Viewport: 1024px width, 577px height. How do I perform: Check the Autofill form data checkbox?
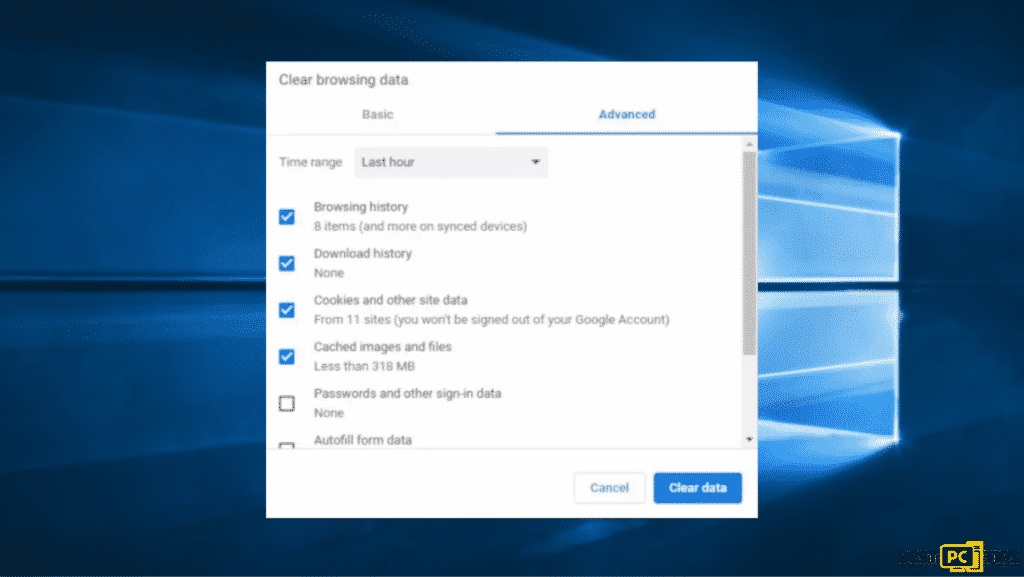click(x=287, y=446)
